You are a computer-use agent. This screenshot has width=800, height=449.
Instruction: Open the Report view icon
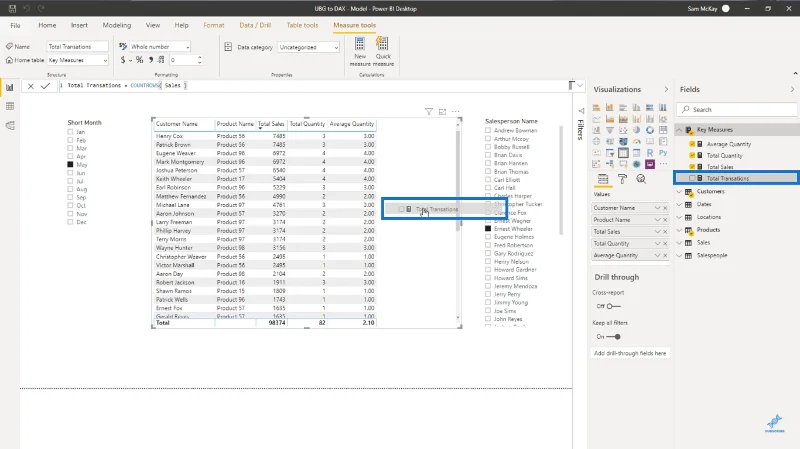pos(10,87)
